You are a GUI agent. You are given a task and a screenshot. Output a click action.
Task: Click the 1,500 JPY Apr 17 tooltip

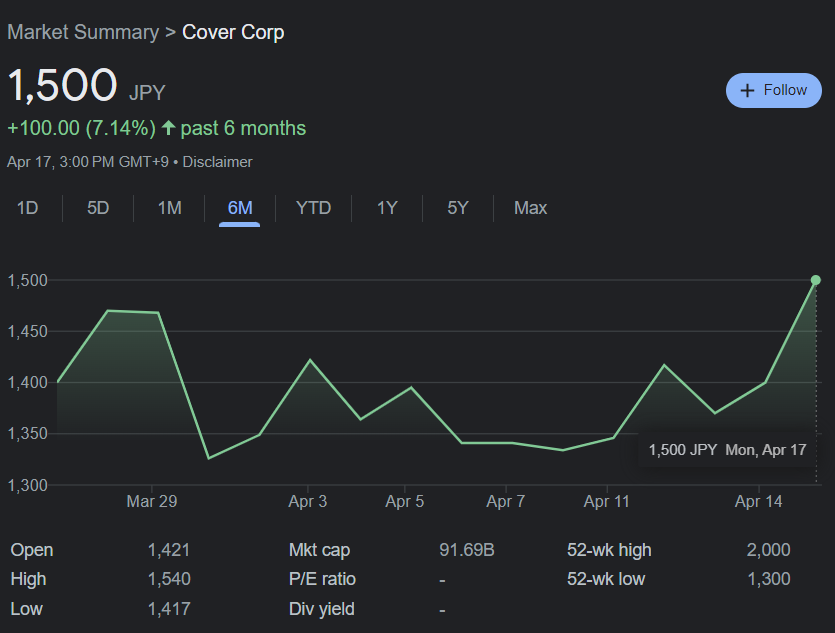point(727,450)
